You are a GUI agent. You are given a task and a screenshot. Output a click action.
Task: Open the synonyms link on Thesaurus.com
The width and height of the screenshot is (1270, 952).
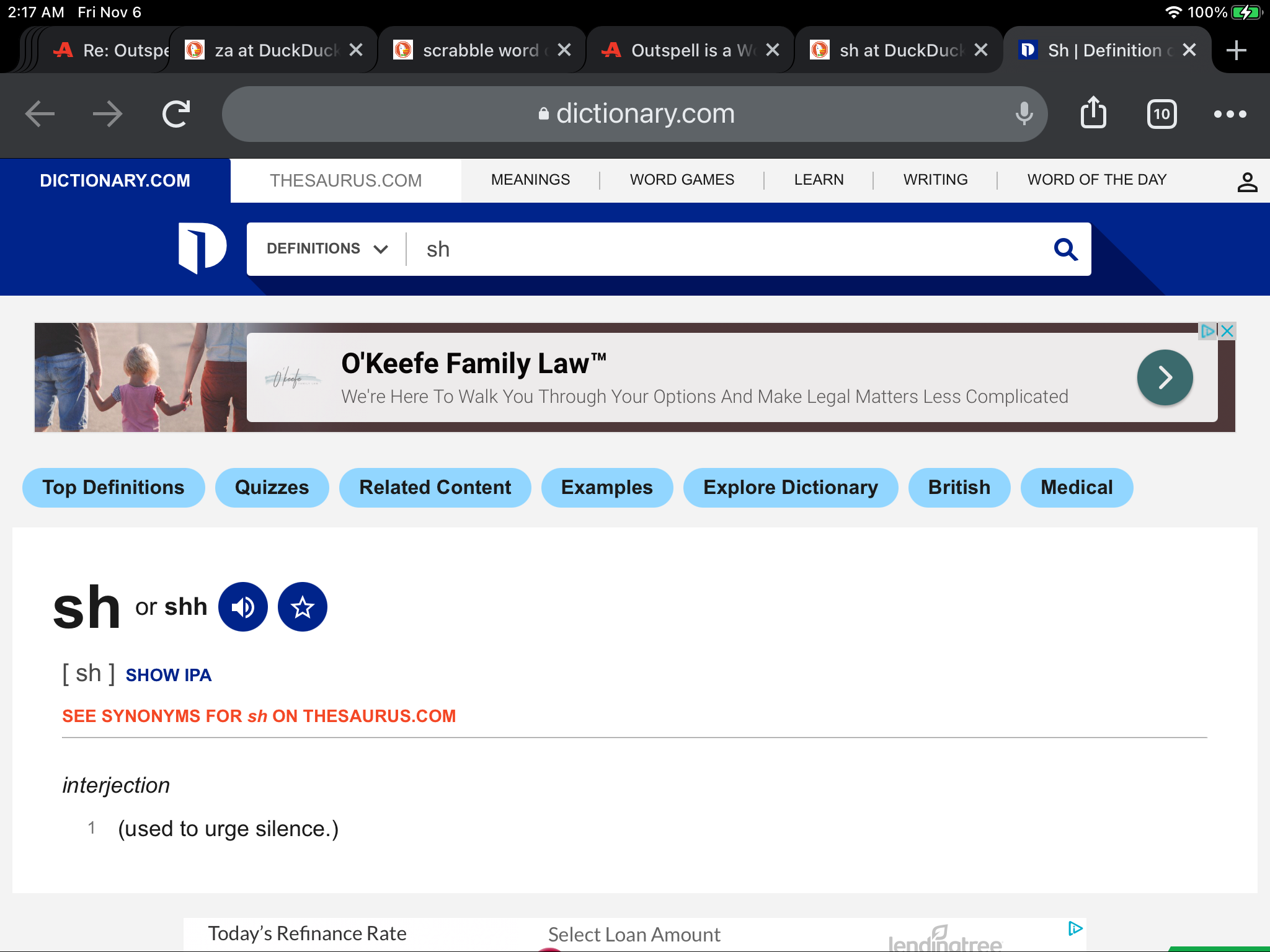[x=259, y=716]
